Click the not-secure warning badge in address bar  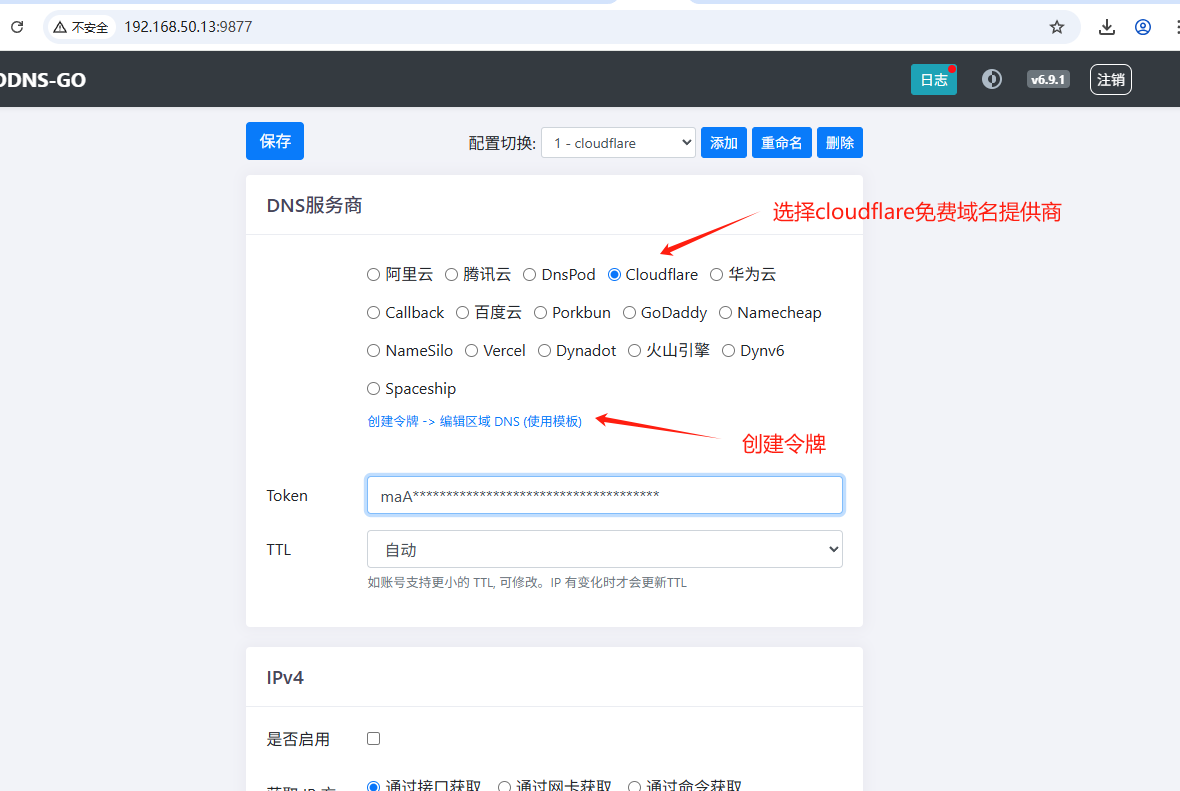point(81,27)
